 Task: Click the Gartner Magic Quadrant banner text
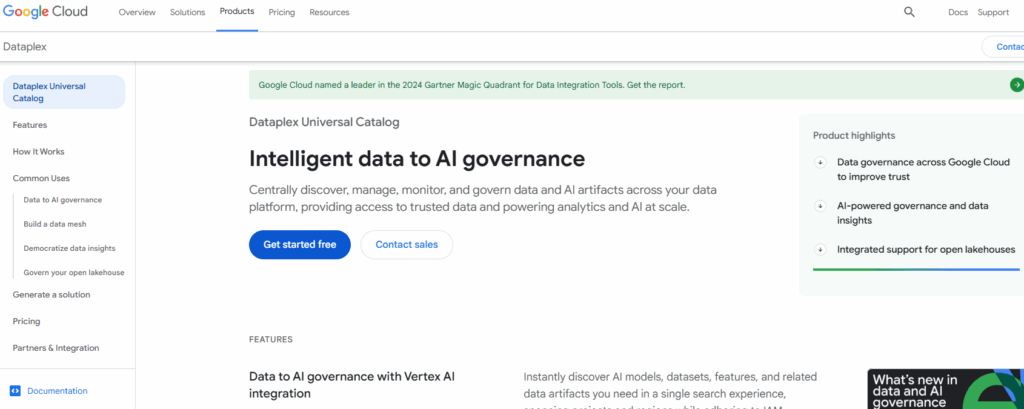click(471, 85)
